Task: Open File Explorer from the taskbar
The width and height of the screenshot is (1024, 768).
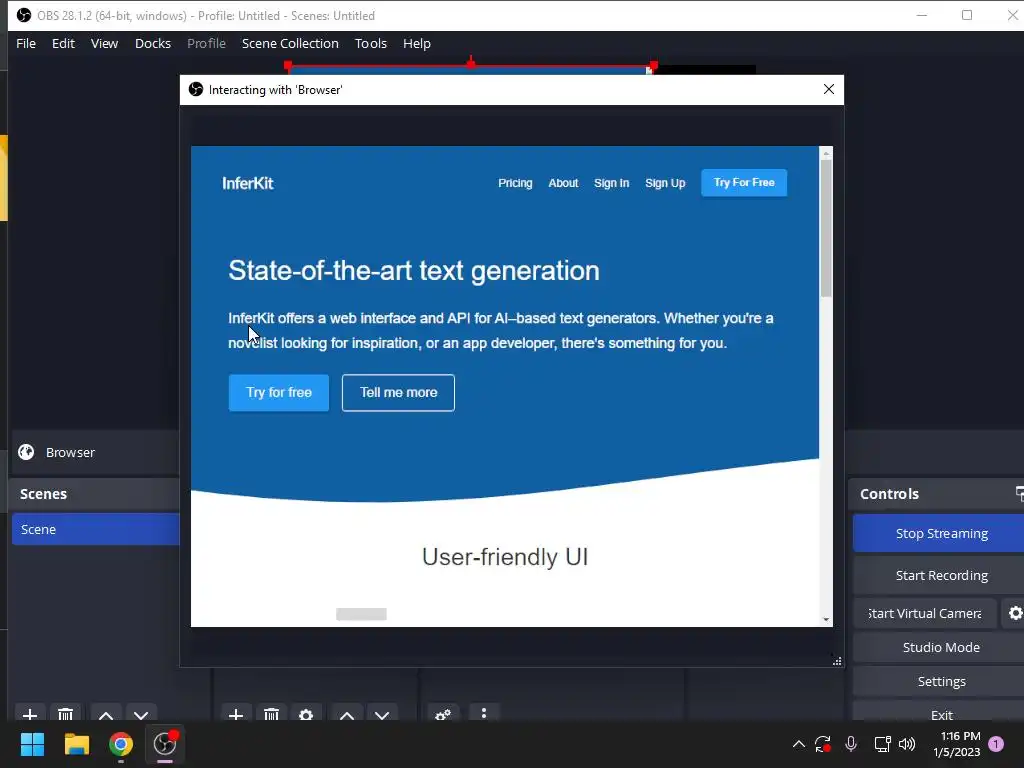Action: coord(76,744)
